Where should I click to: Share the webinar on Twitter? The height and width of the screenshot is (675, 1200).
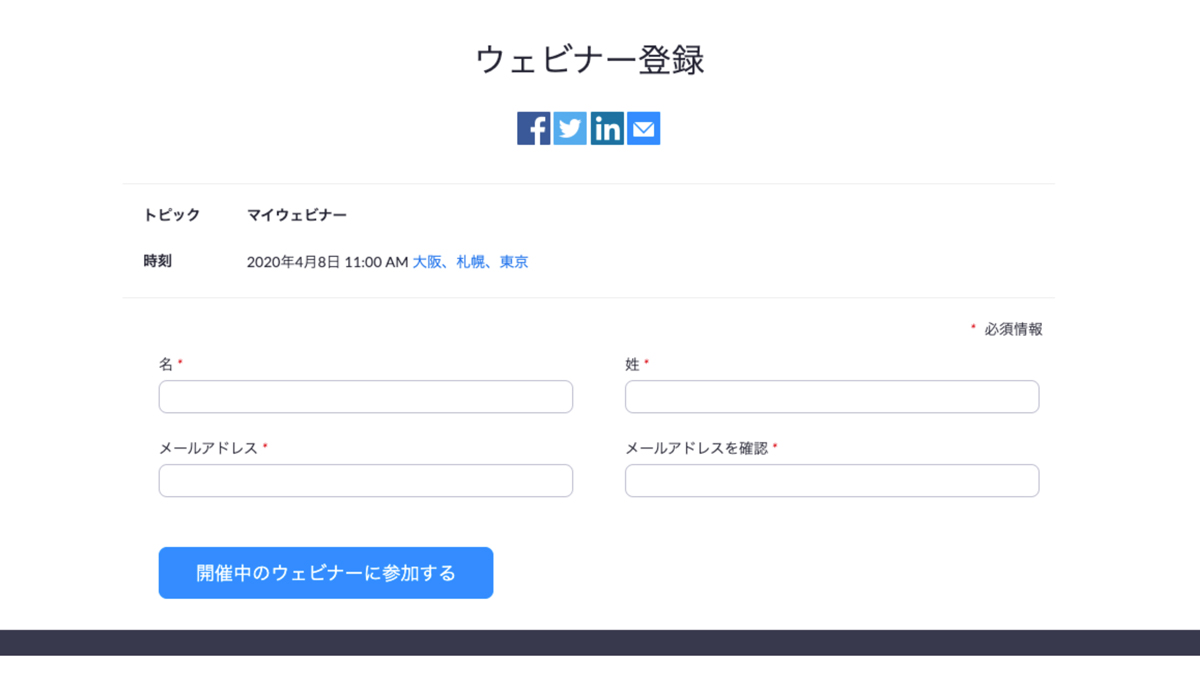pyautogui.click(x=570, y=128)
